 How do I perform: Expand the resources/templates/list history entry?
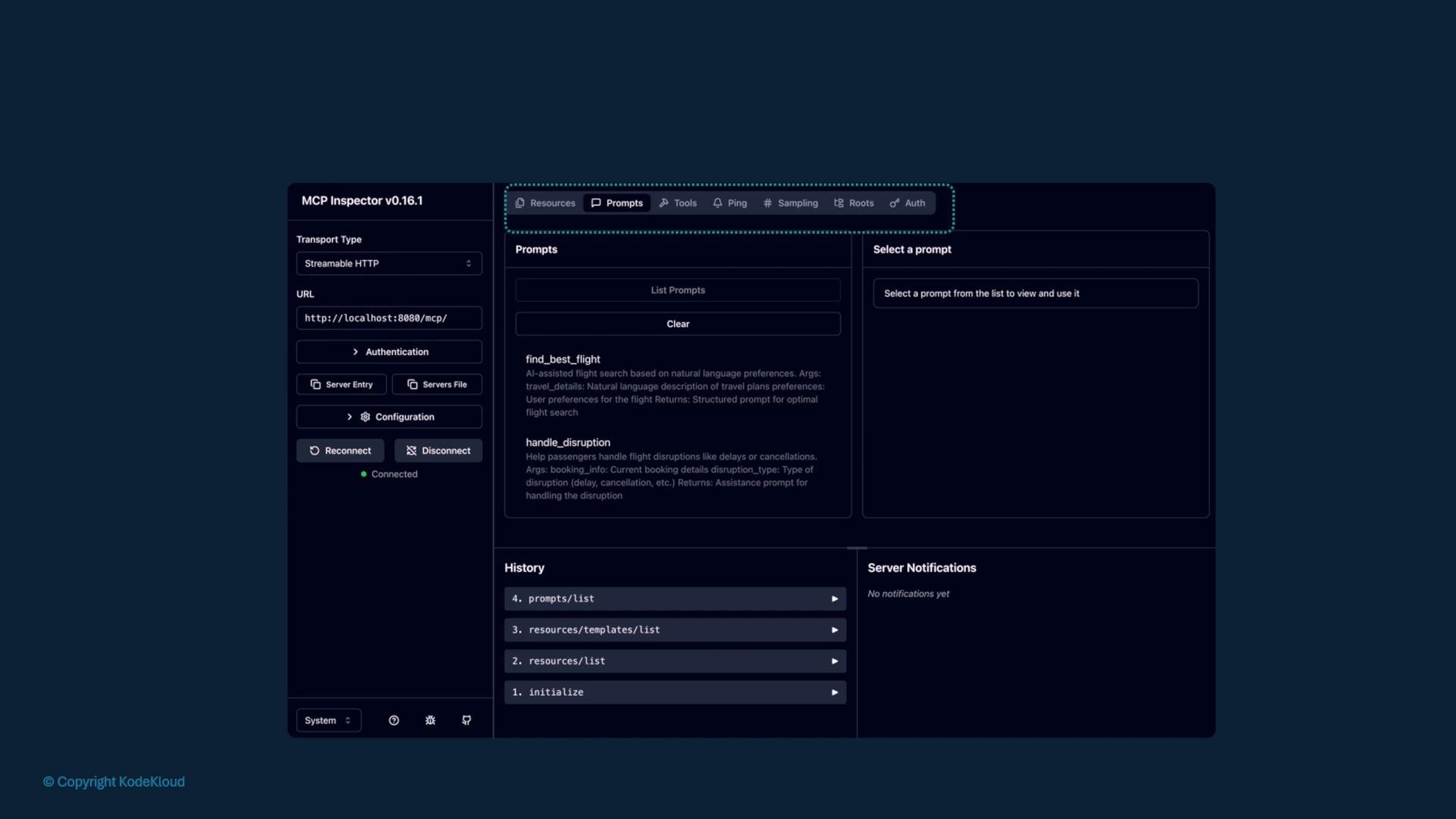tap(675, 630)
